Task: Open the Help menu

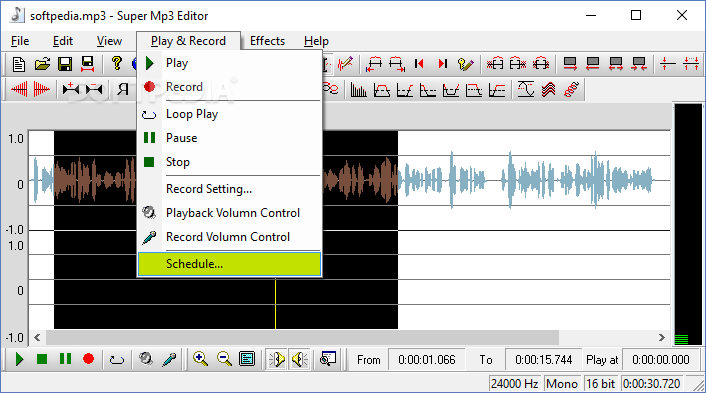Action: pyautogui.click(x=316, y=41)
